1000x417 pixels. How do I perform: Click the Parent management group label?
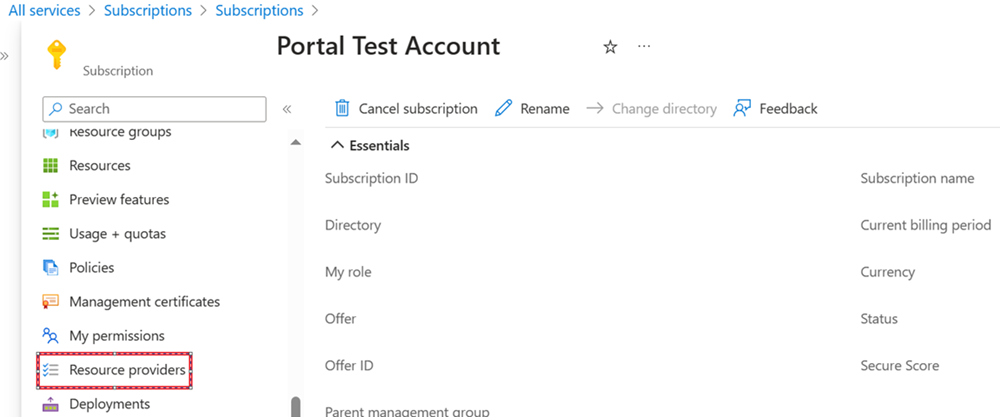[407, 411]
